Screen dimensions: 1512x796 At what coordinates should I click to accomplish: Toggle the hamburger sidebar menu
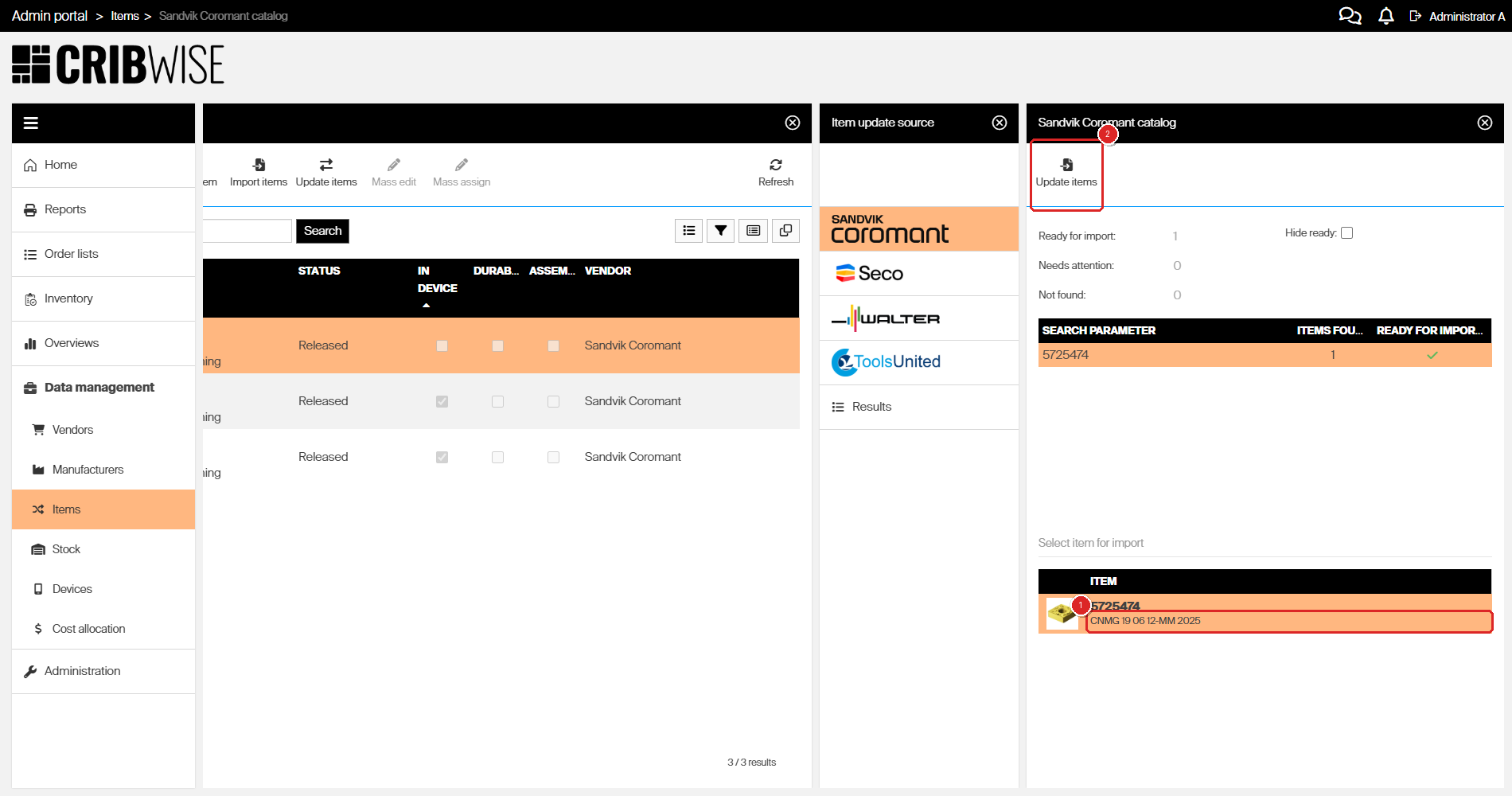31,123
